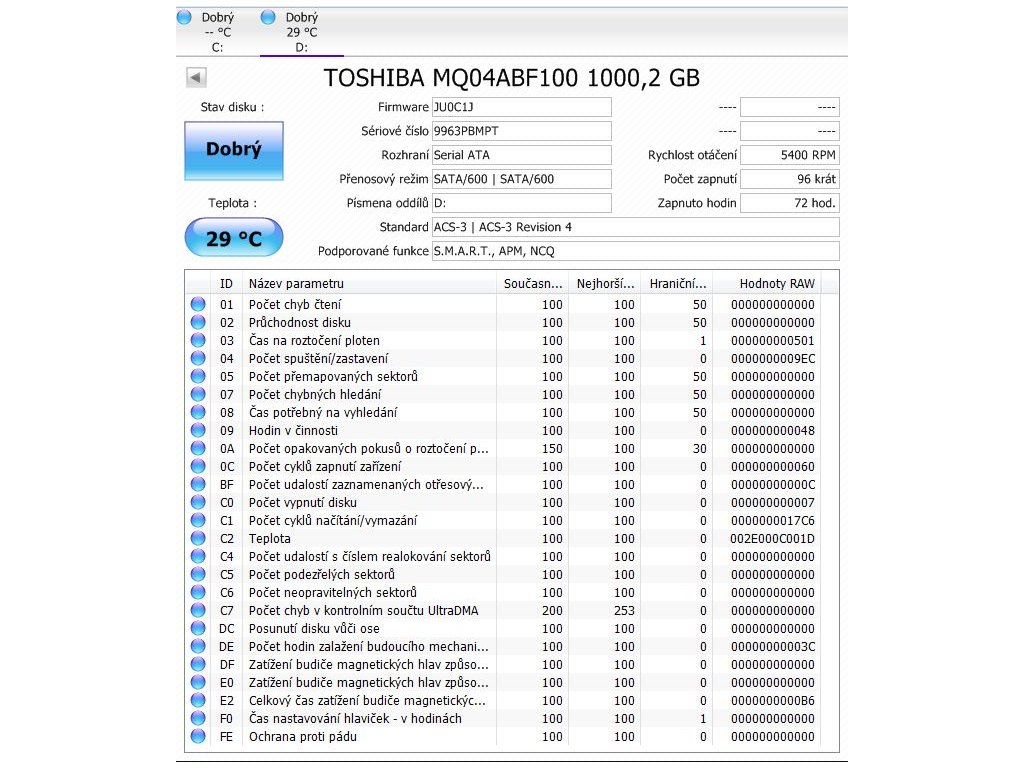This screenshot has width=1024, height=768.
Task: Click the worst value 253 in row C7
Action: (624, 611)
